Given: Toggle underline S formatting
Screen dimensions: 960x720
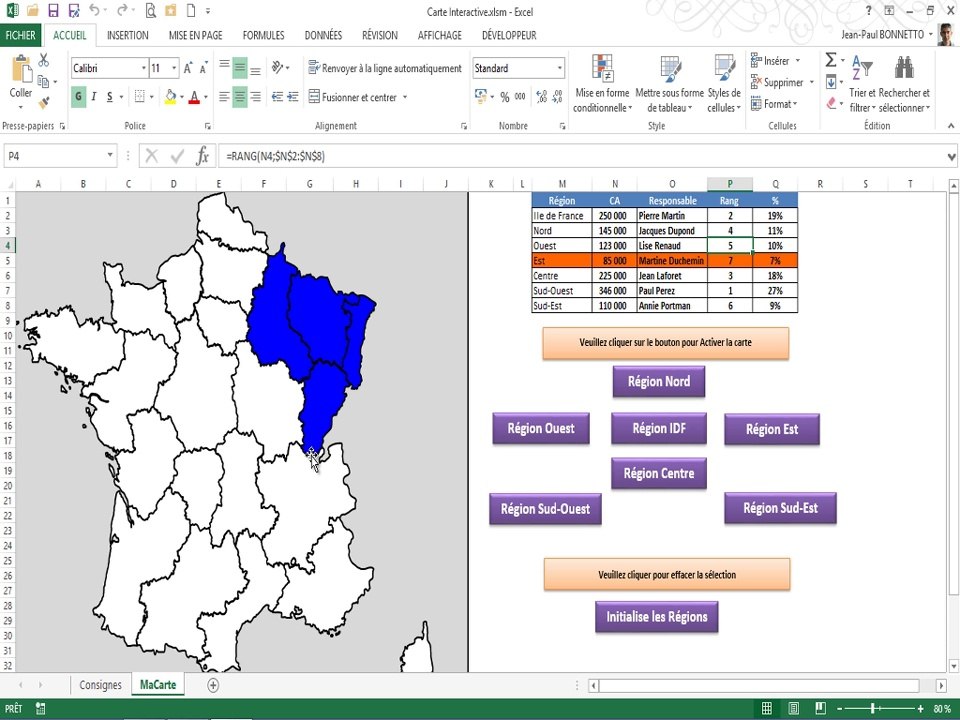Looking at the screenshot, I should [x=110, y=97].
